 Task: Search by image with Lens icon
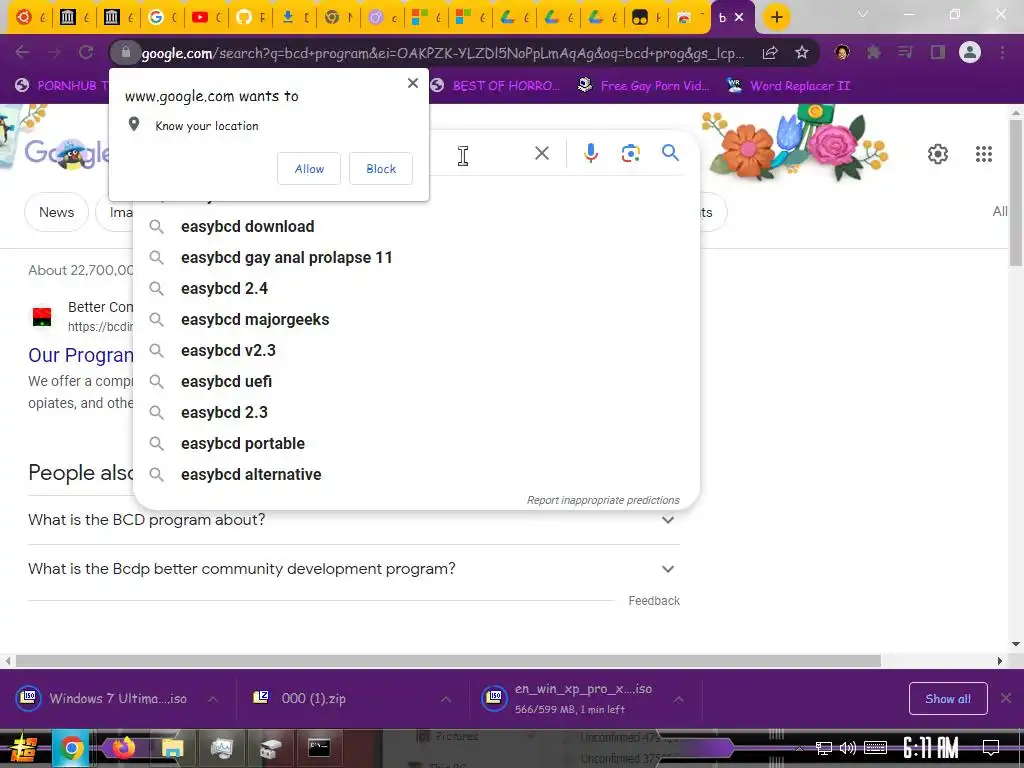click(630, 153)
